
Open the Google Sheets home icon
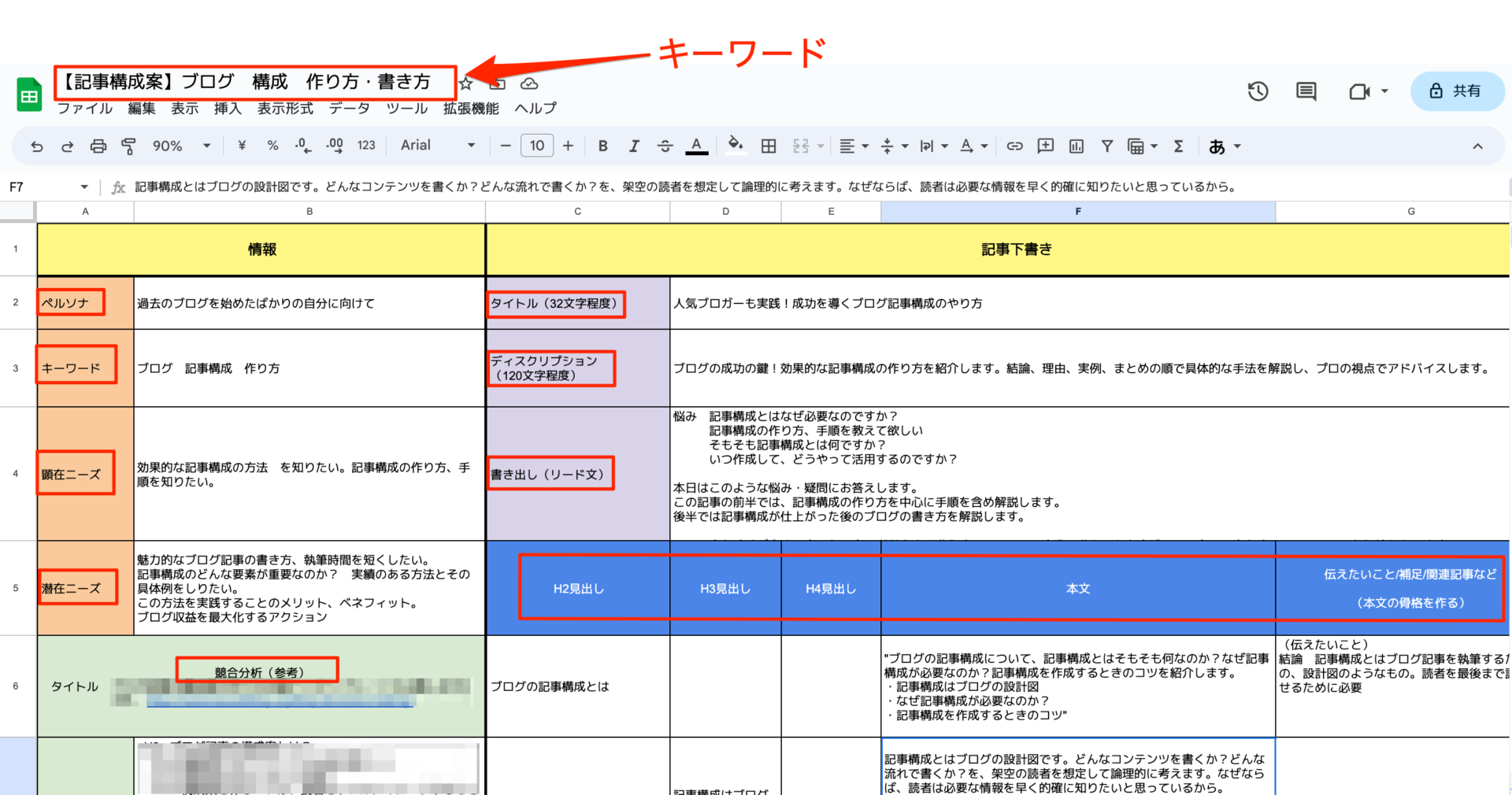[29, 95]
